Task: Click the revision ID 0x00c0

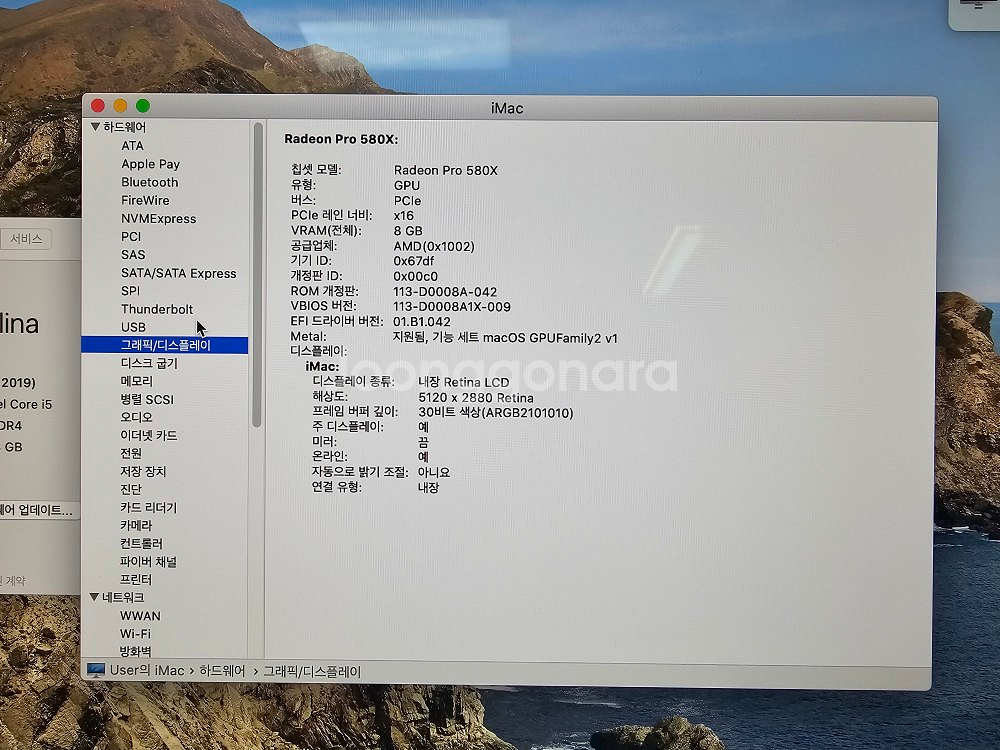Action: pos(415,276)
